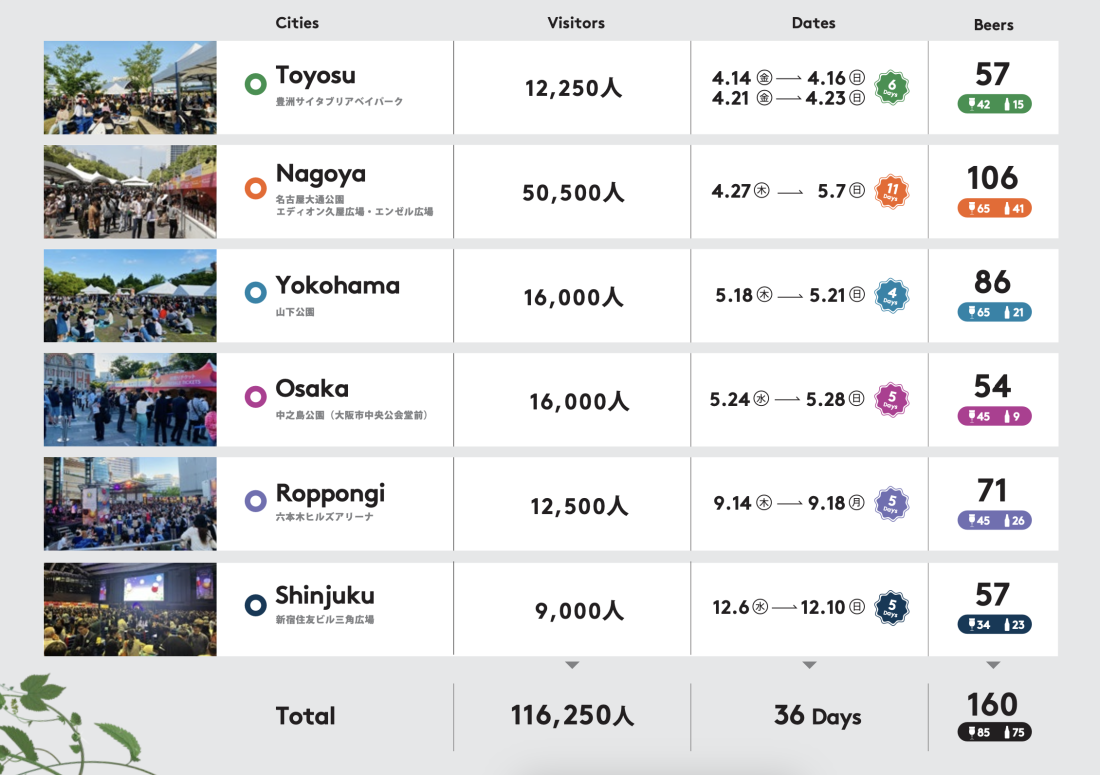Click the black total beer count pill

[993, 732]
